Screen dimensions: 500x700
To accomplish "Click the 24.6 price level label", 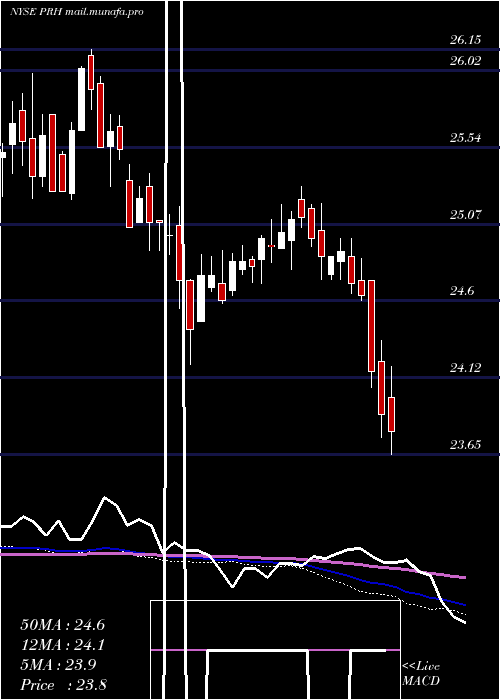I will [x=462, y=291].
